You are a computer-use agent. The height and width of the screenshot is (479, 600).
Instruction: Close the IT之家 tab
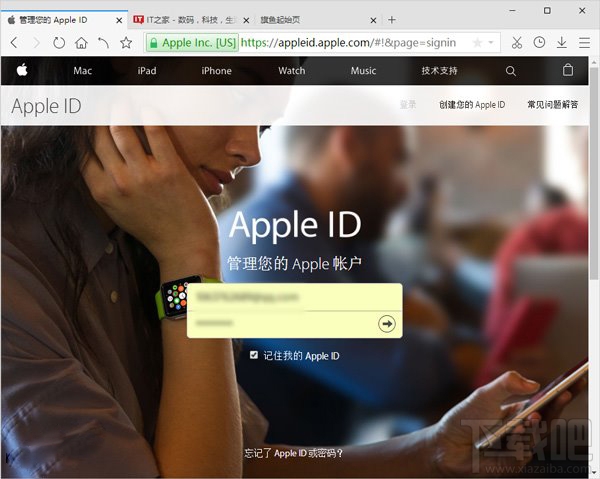pos(246,20)
